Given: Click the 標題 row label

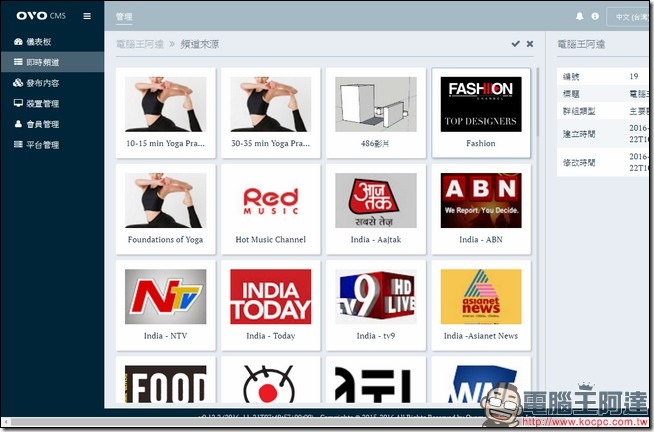Looking at the screenshot, I should coord(571,94).
